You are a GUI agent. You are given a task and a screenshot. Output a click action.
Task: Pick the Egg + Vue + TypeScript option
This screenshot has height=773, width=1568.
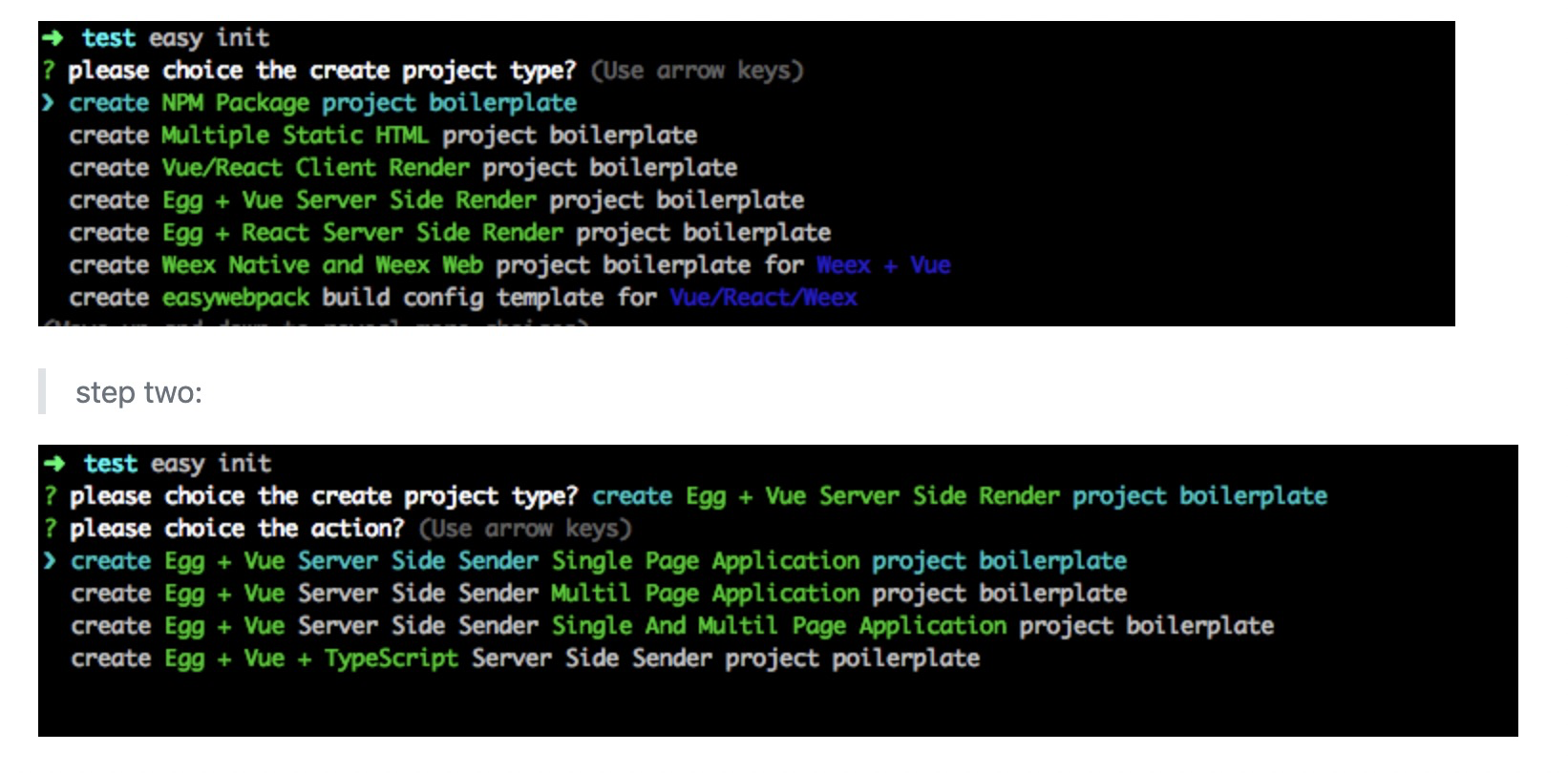point(525,658)
